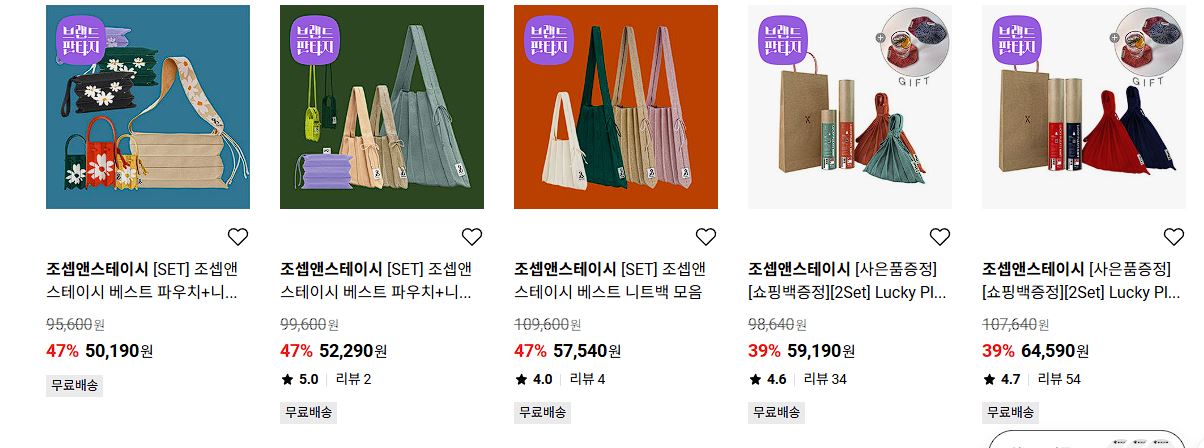Open Lucky Pl title priced 59,190원
This screenshot has width=1204, height=448.
coord(848,281)
